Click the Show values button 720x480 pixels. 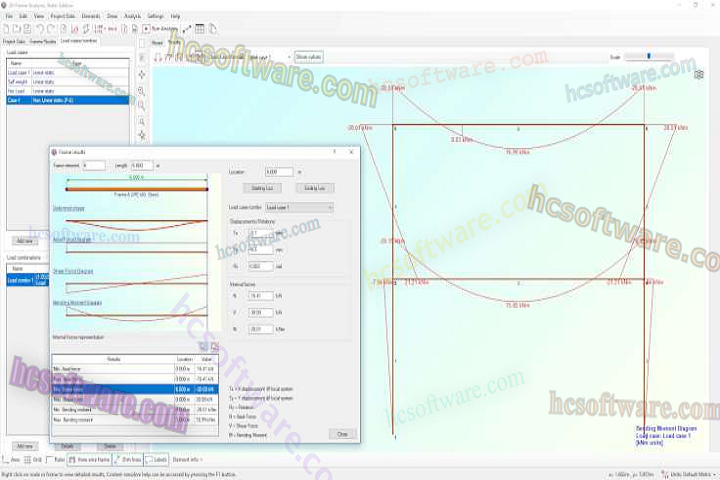coord(308,57)
